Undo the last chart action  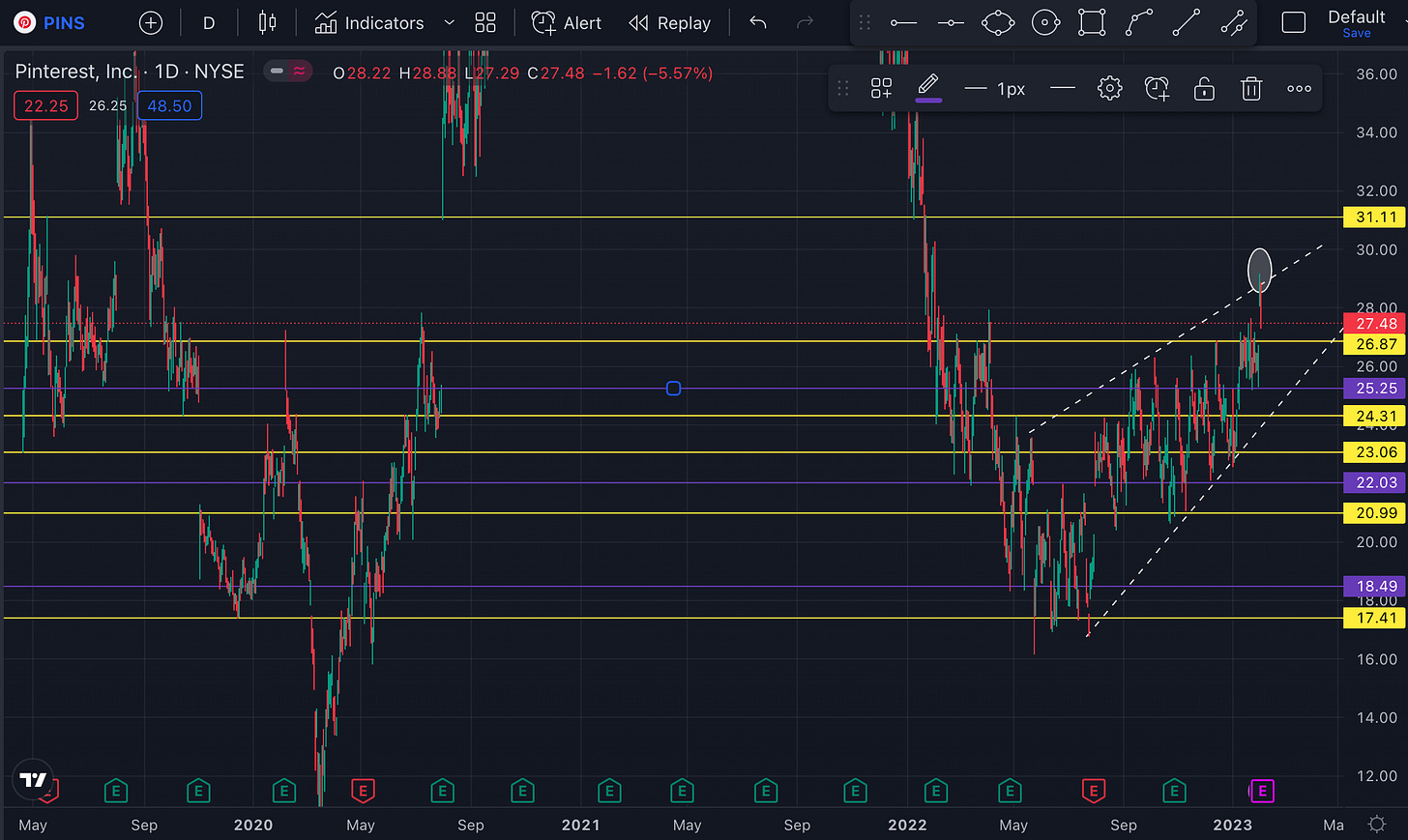click(x=758, y=22)
